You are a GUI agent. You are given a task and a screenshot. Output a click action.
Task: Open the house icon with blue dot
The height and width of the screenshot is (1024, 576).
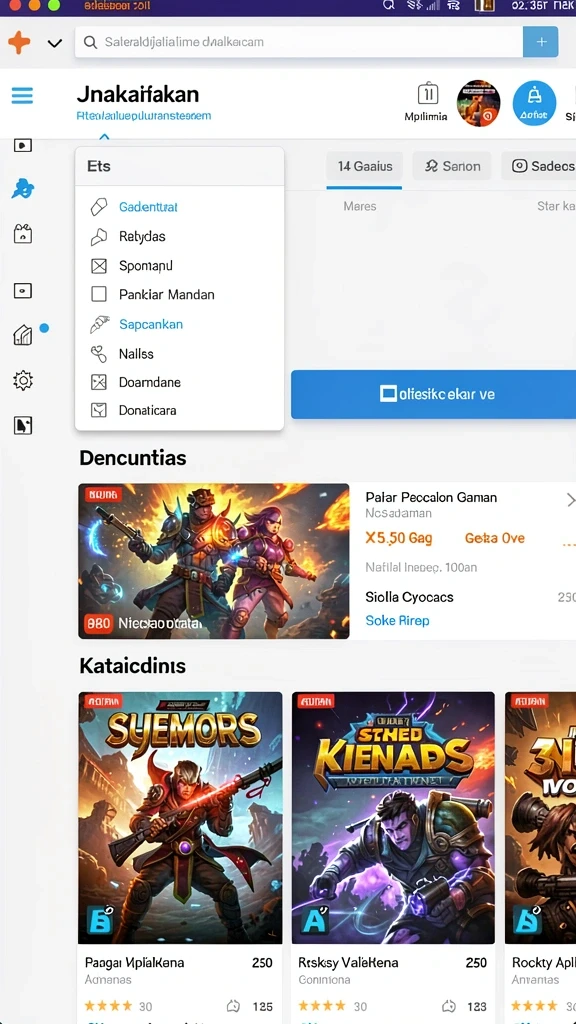pyautogui.click(x=23, y=335)
